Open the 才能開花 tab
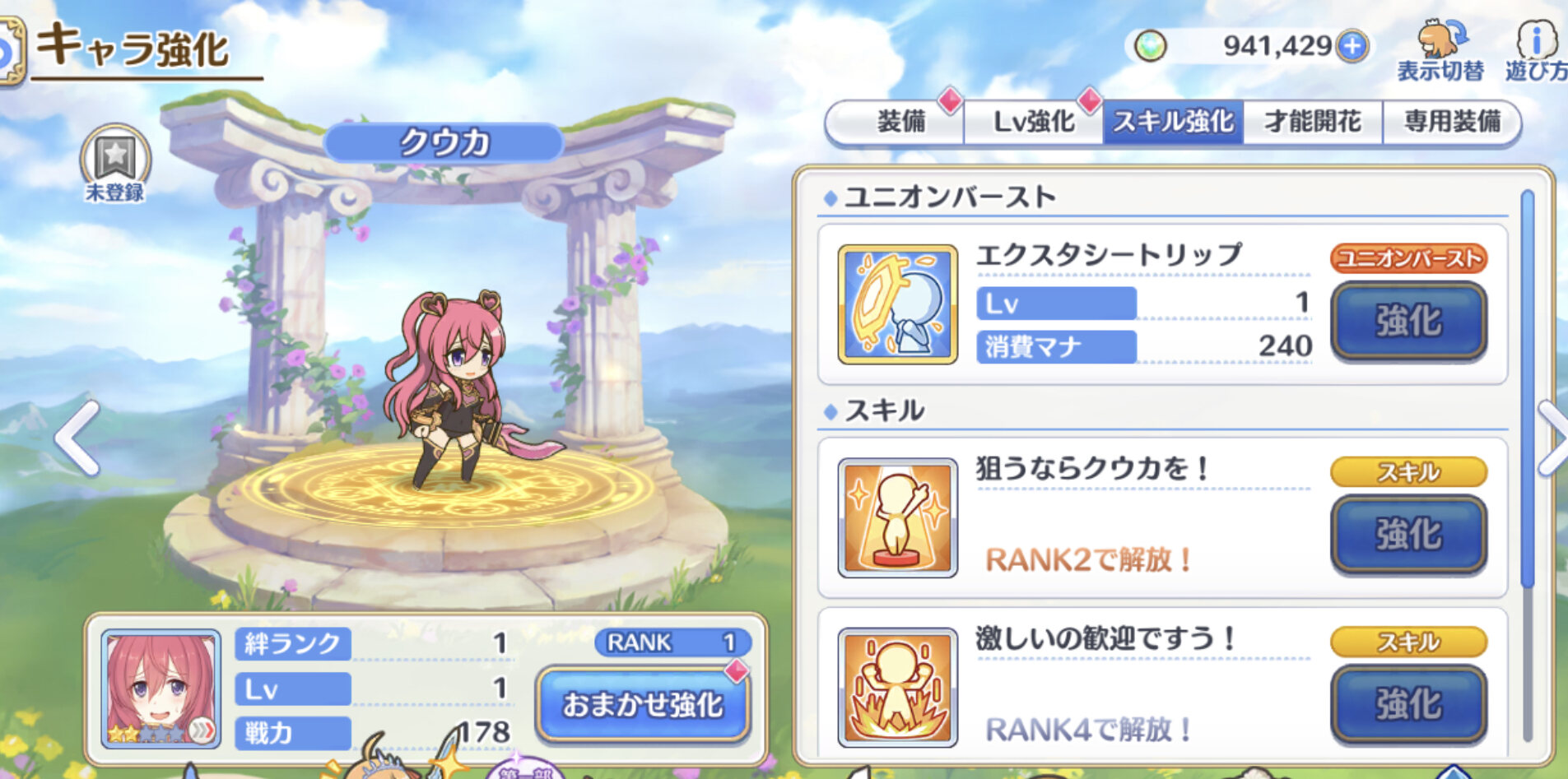Image resolution: width=1568 pixels, height=779 pixels. (1312, 122)
